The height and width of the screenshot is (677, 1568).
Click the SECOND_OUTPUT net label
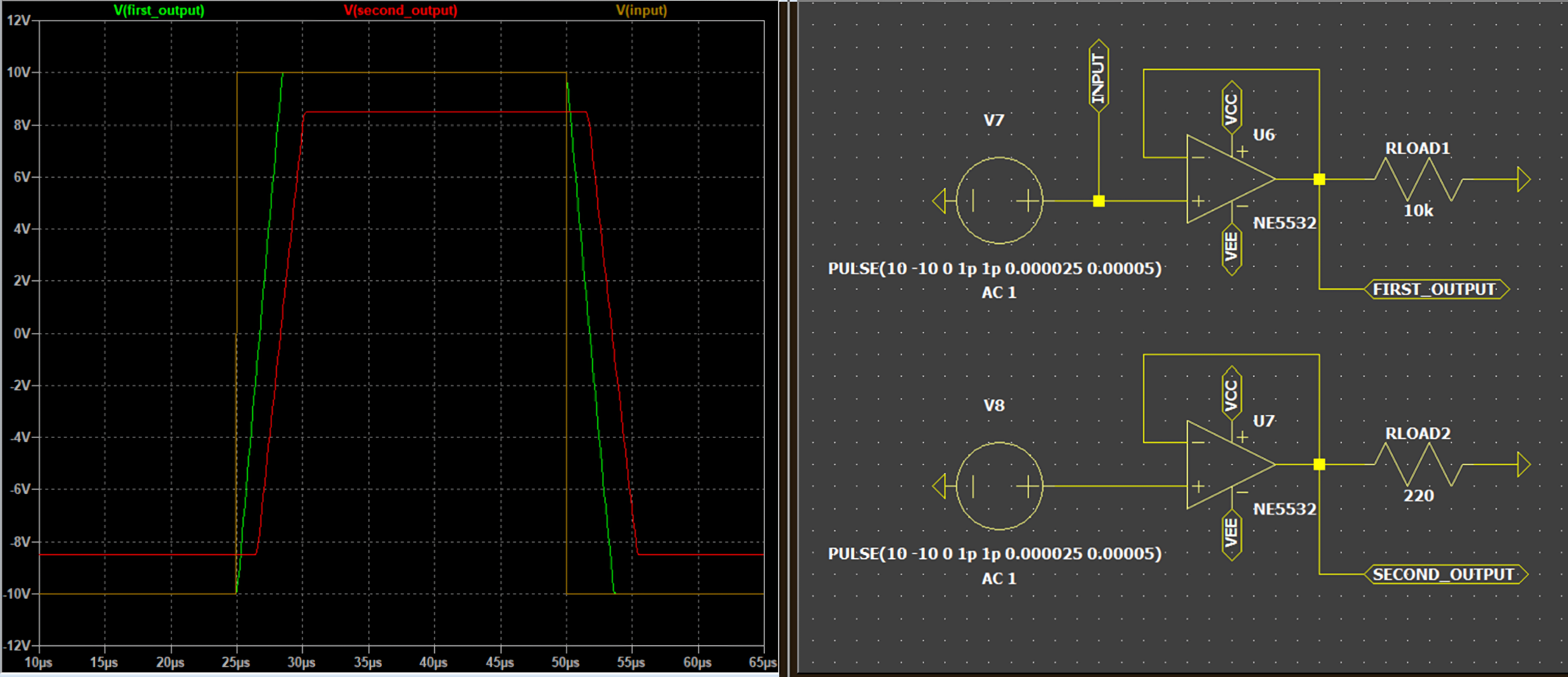[x=1446, y=574]
